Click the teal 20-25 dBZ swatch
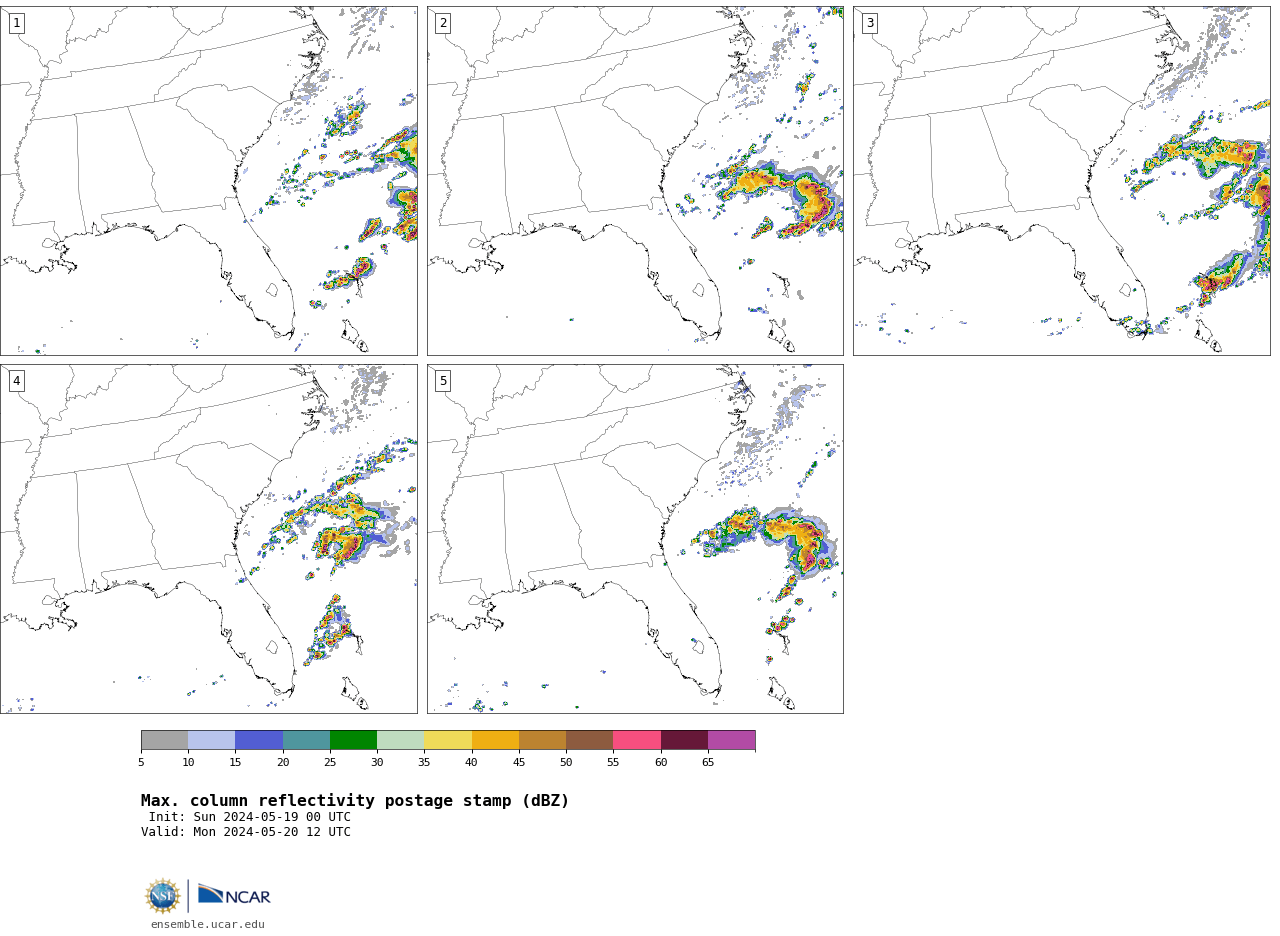This screenshot has width=1280, height=936. 306,740
